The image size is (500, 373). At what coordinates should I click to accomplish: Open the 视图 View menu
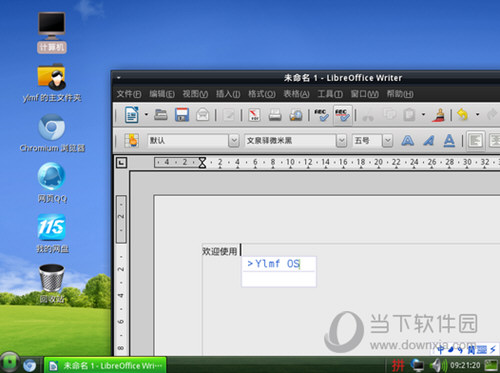point(195,94)
